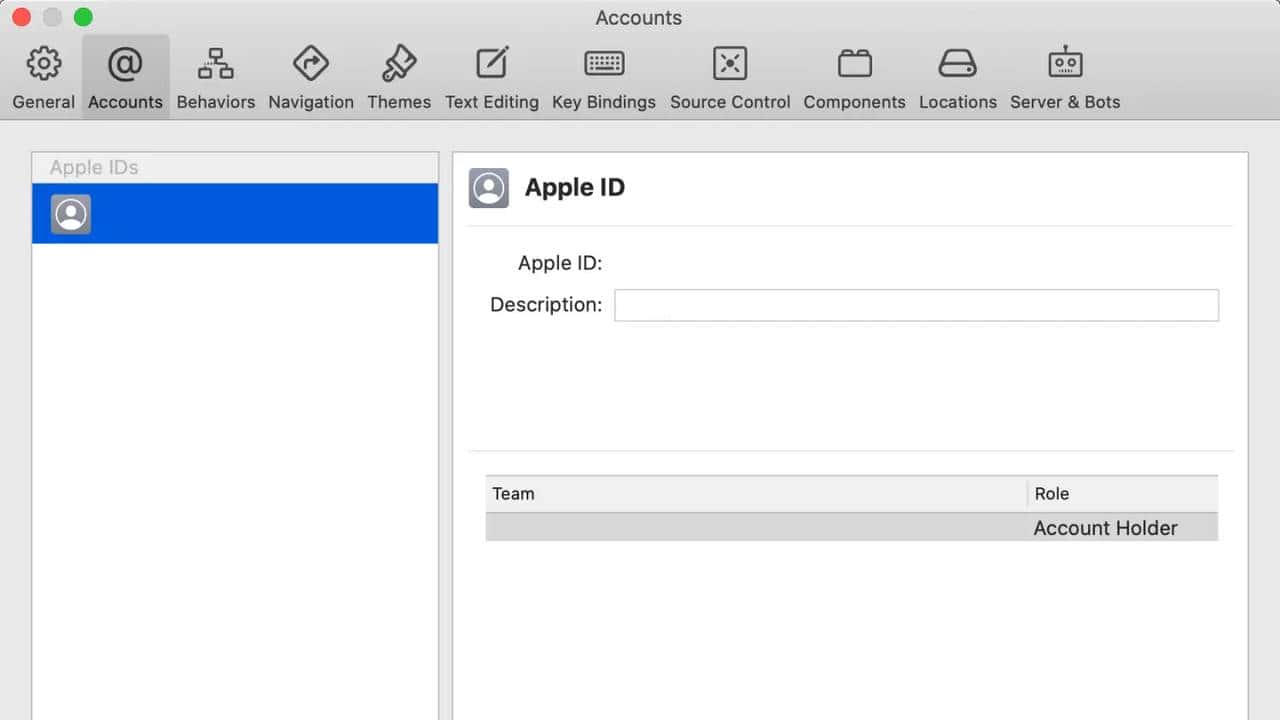Click the Apple IDs list title
This screenshot has width=1280, height=720.
[91, 167]
